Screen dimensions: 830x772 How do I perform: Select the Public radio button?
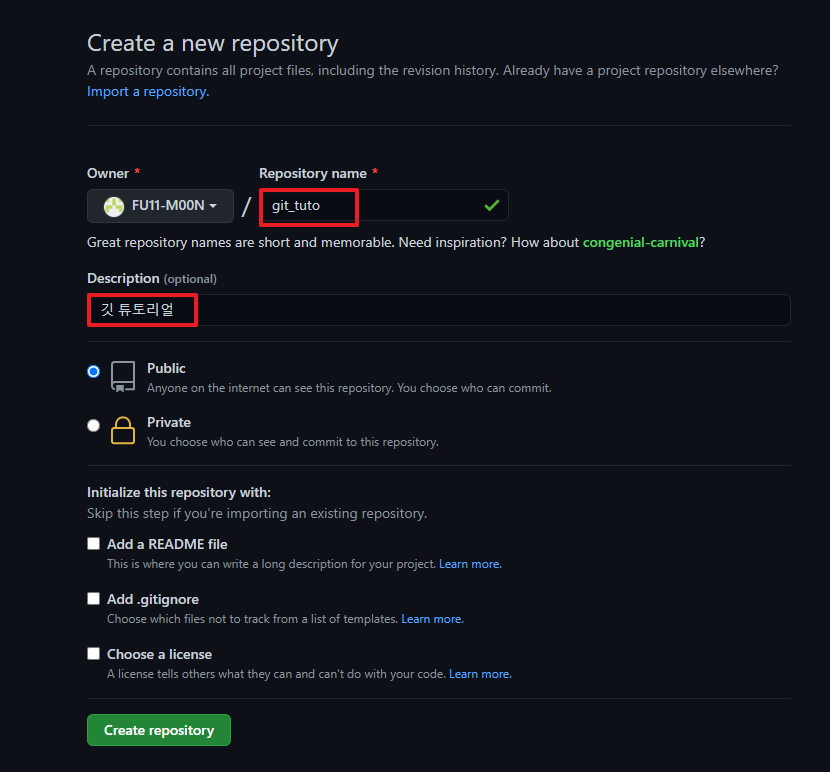click(x=94, y=372)
